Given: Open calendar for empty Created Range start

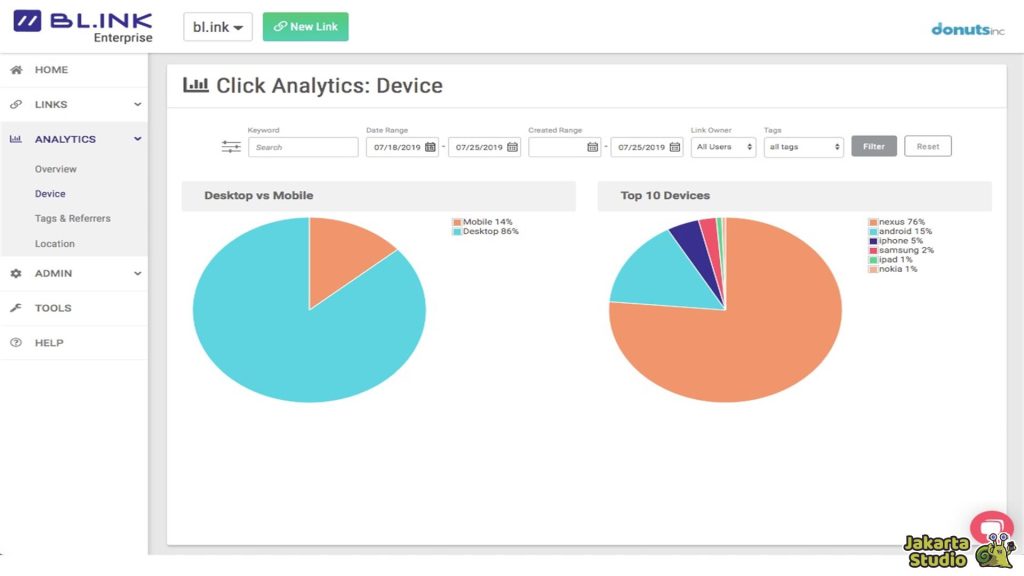Looking at the screenshot, I should click(x=592, y=147).
